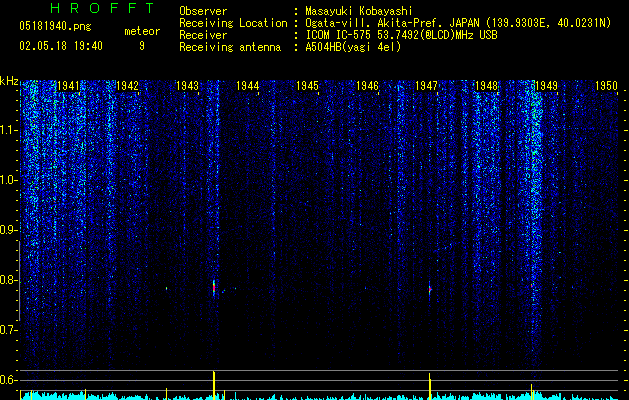Image resolution: width=629 pixels, height=400 pixels.
Task: Click the meteor label
Action: point(142,31)
